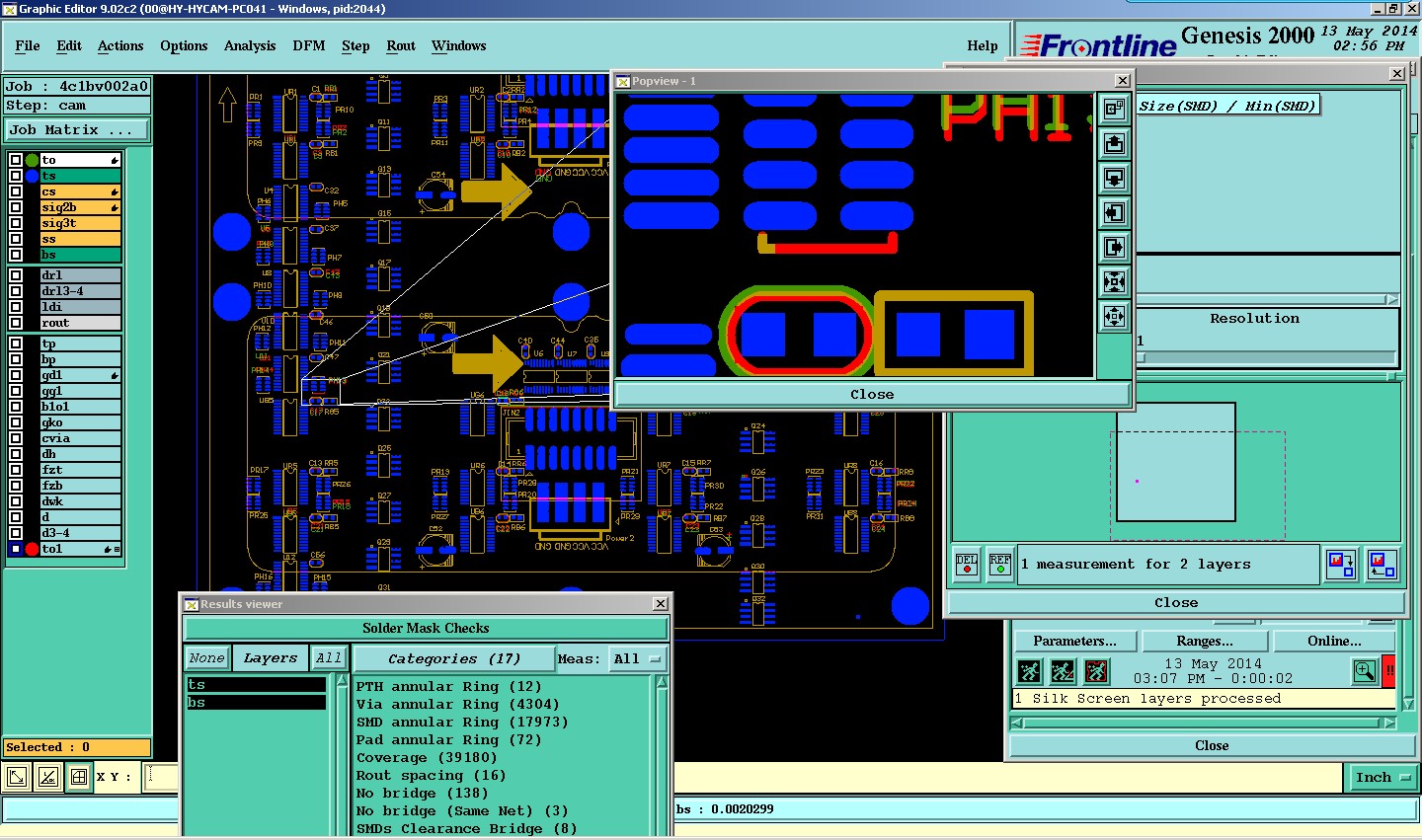Click the top Popview icon with overlapping windows

coord(1114,110)
